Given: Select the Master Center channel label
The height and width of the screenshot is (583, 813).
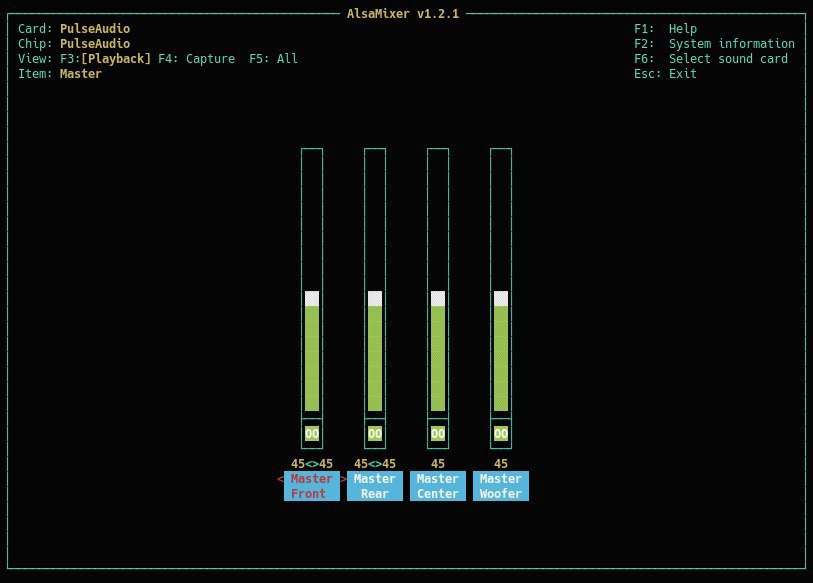Looking at the screenshot, I should click(438, 486).
